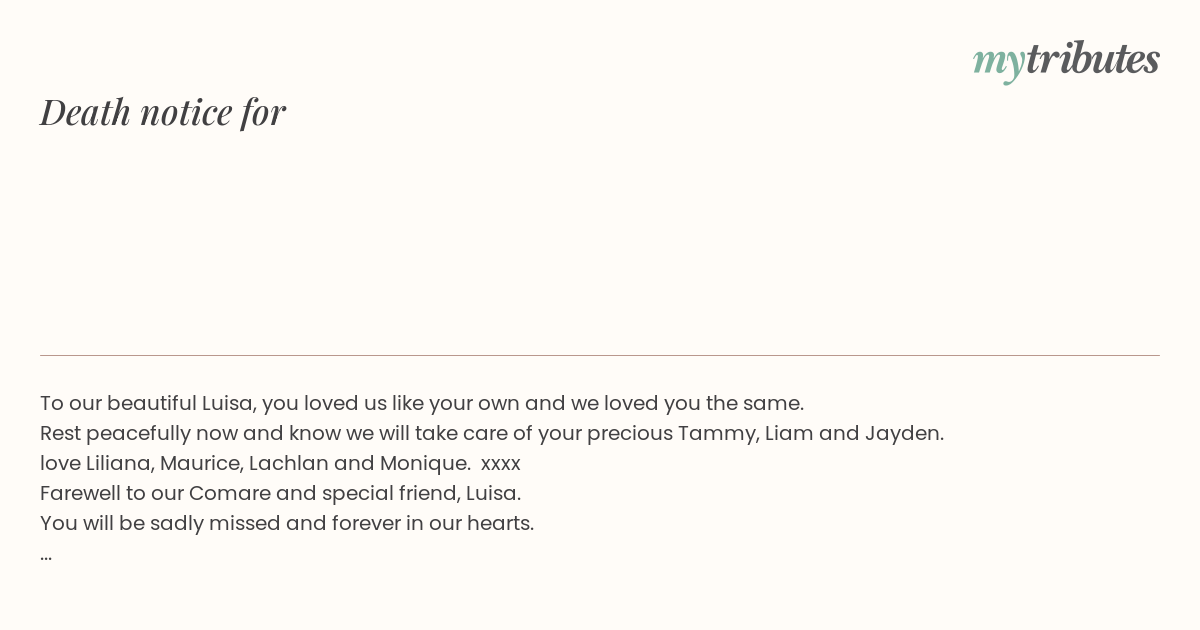Click the line starting "love Liliana, Maurice"
The width and height of the screenshot is (1200, 630).
pos(280,463)
